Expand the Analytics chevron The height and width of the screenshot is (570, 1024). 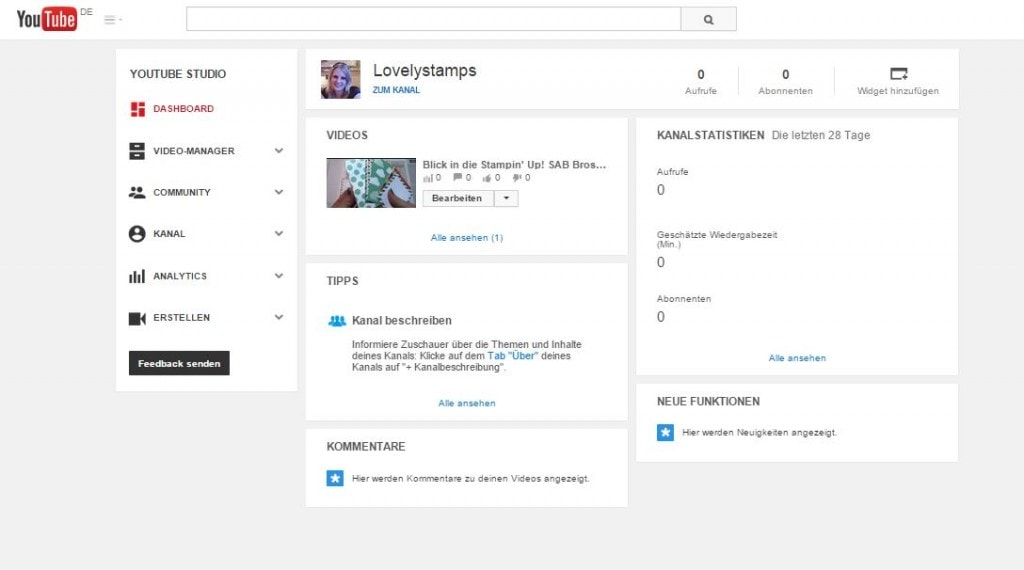[279, 276]
